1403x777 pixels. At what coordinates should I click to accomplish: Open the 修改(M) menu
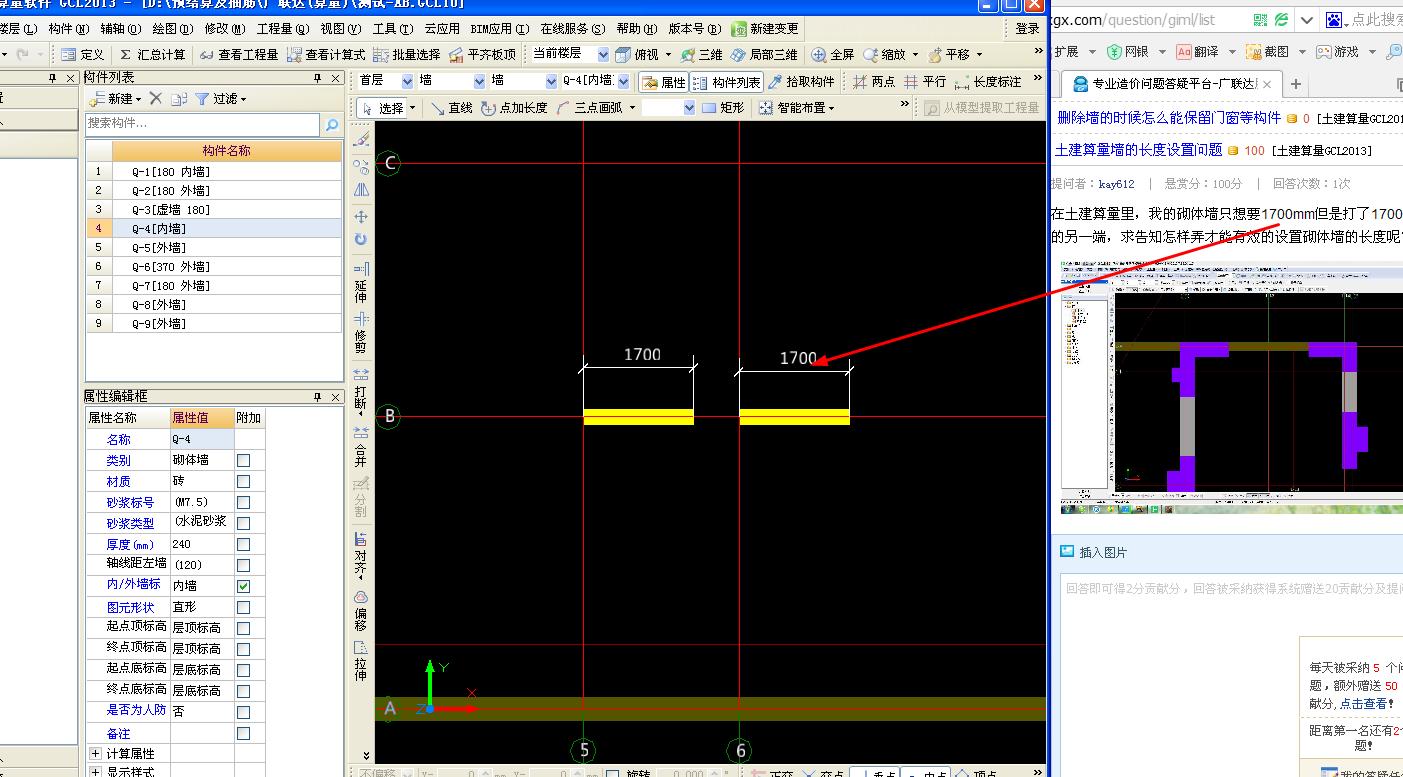pyautogui.click(x=224, y=29)
